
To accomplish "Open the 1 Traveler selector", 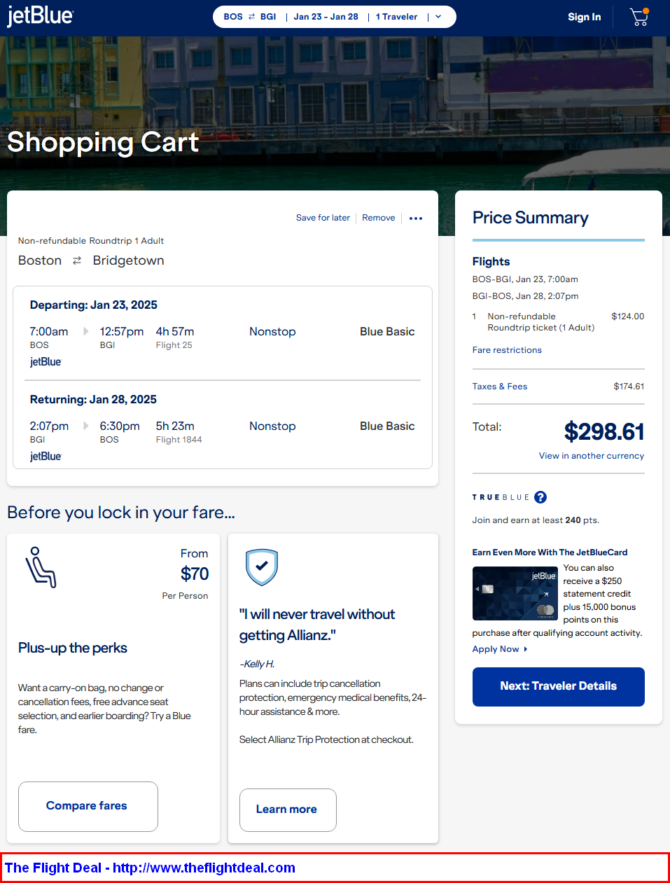I will click(396, 17).
